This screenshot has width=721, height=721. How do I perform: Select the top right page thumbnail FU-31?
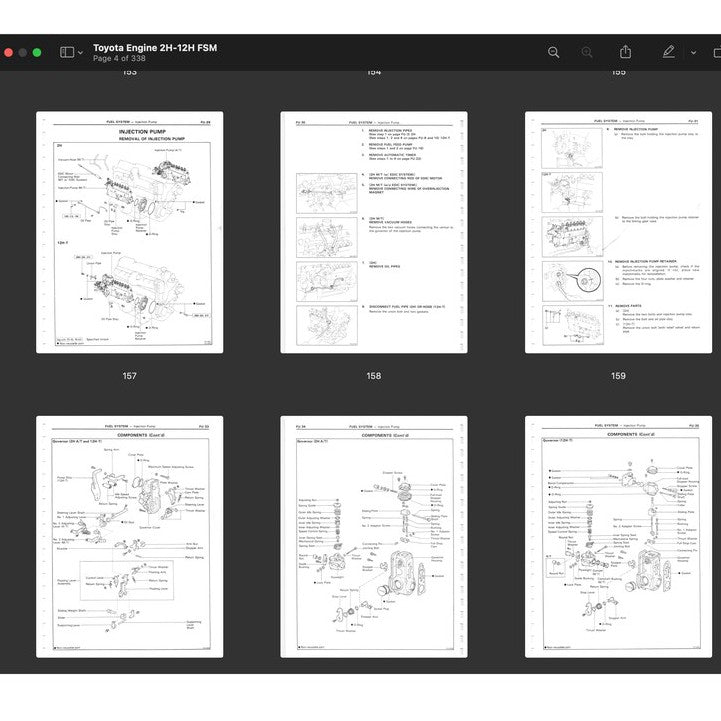[x=618, y=232]
